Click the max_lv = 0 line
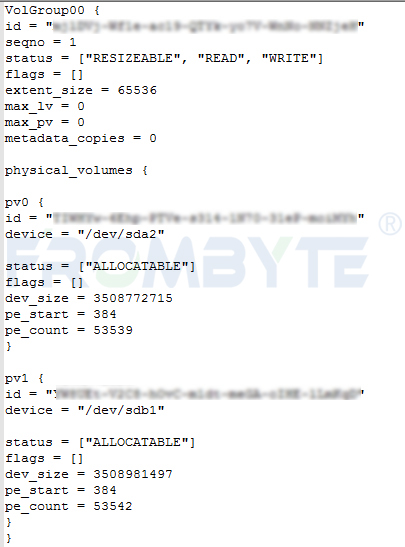Screen dimensions: 405x547 (45, 106)
